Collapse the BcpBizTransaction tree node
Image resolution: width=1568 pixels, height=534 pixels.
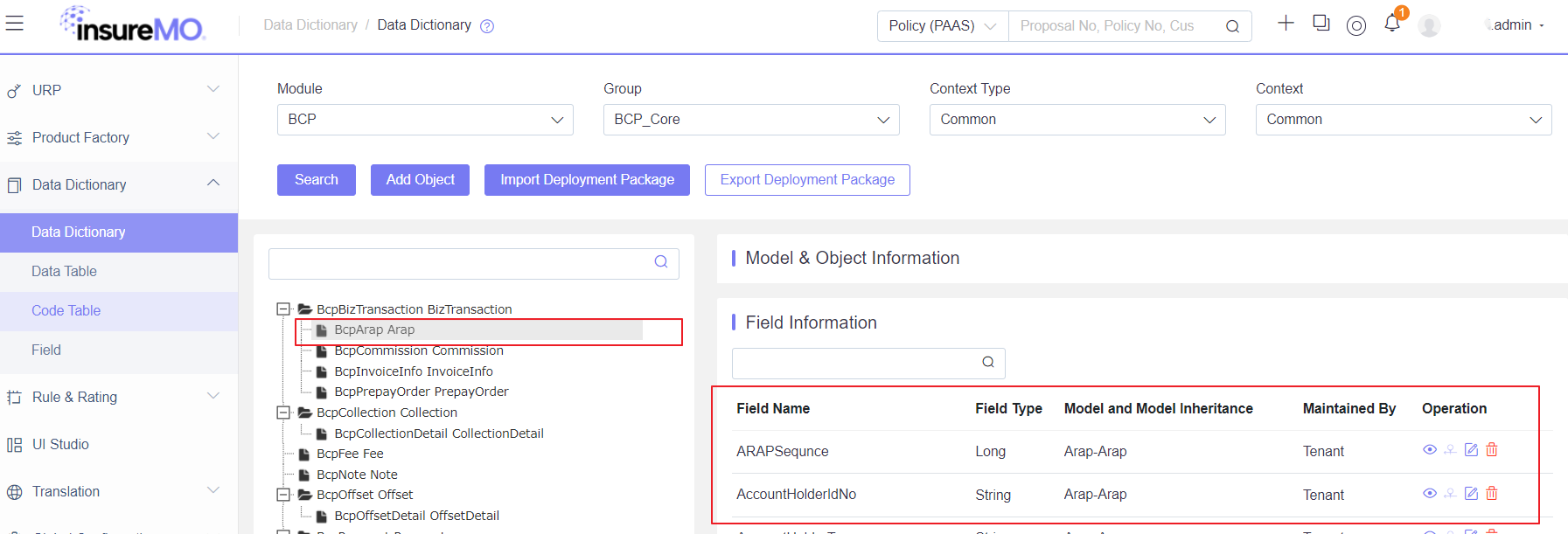pos(283,309)
